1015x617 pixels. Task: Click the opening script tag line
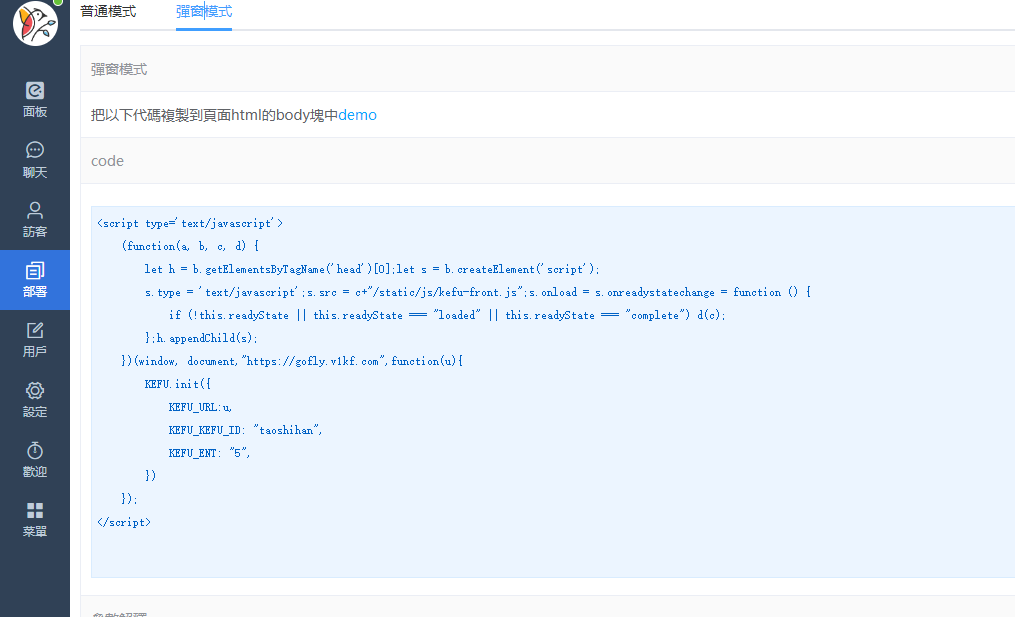click(x=190, y=224)
